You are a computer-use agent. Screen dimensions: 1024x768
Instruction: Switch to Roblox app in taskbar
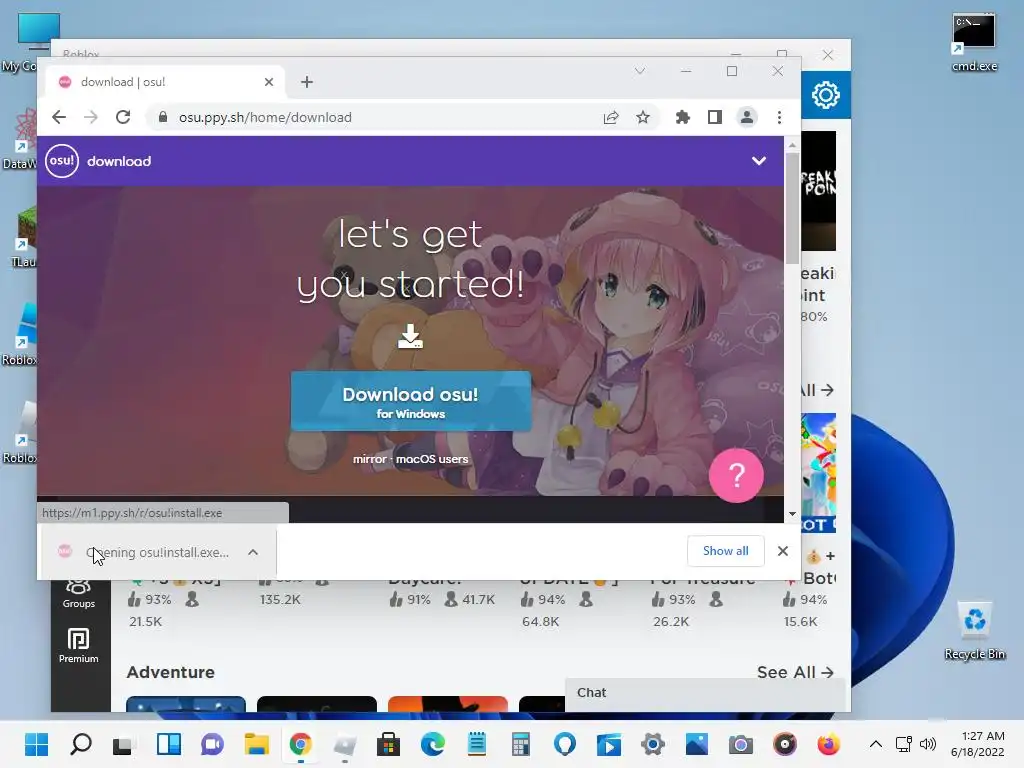344,744
